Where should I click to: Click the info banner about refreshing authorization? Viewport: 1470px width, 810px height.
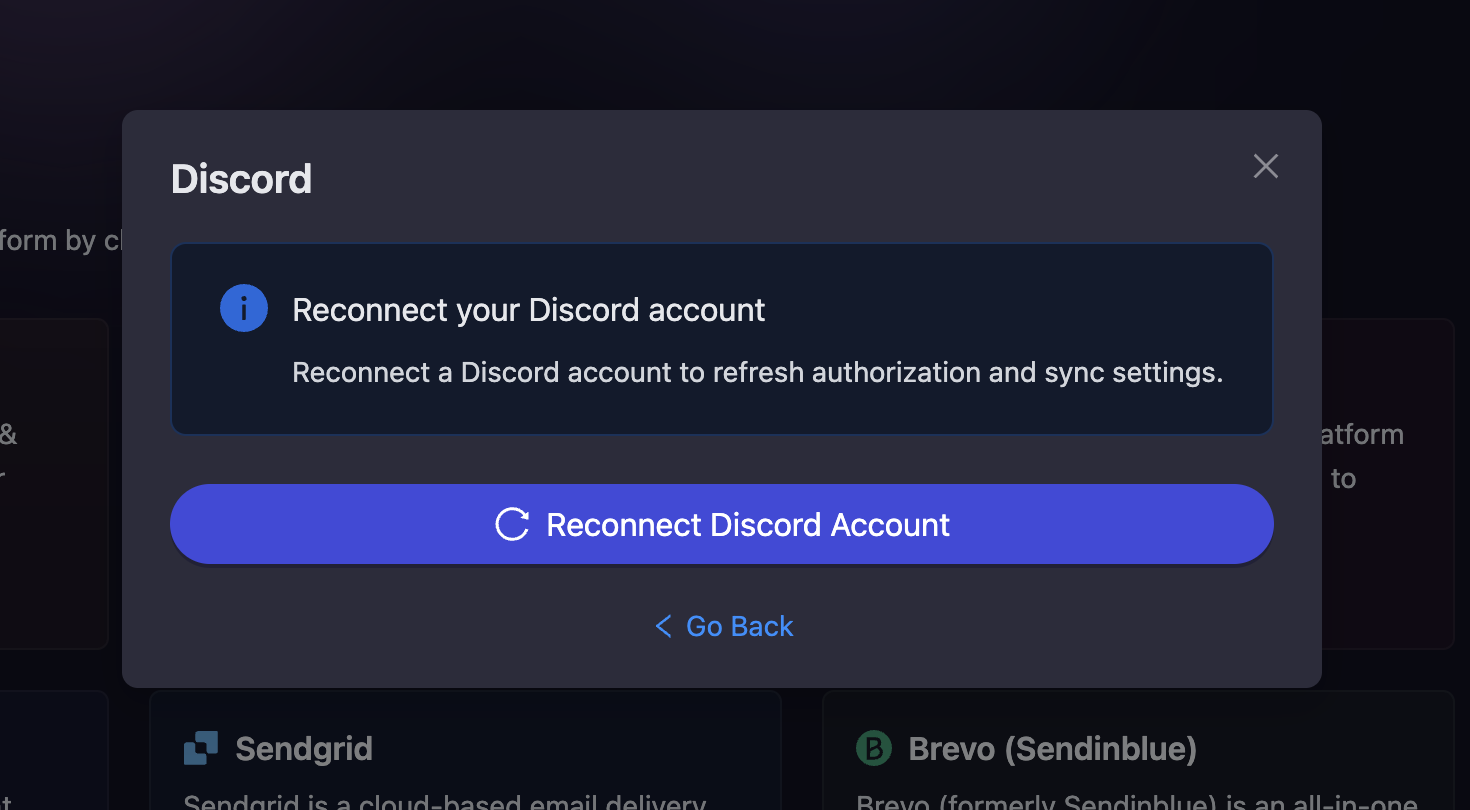[722, 338]
